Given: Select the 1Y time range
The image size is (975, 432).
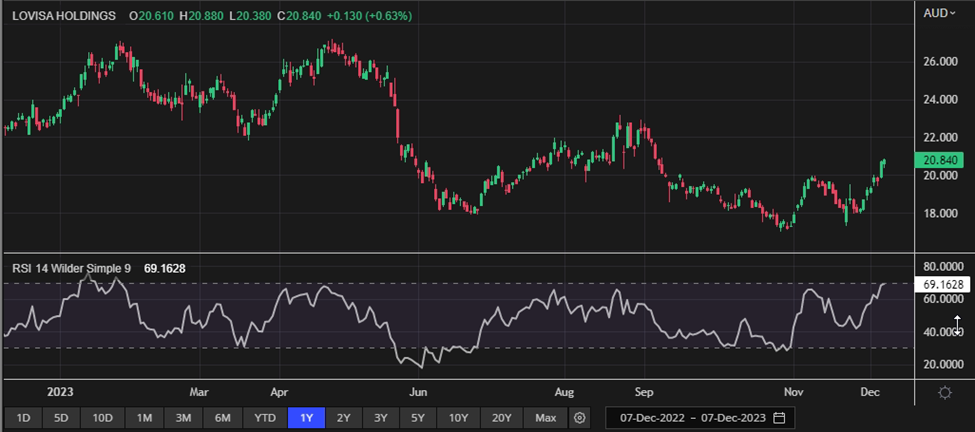Looking at the screenshot, I should point(307,418).
